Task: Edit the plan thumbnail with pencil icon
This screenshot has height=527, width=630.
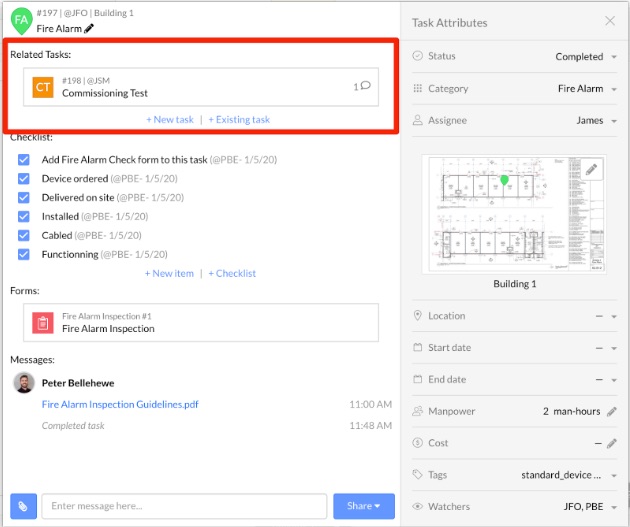Action: point(591,169)
